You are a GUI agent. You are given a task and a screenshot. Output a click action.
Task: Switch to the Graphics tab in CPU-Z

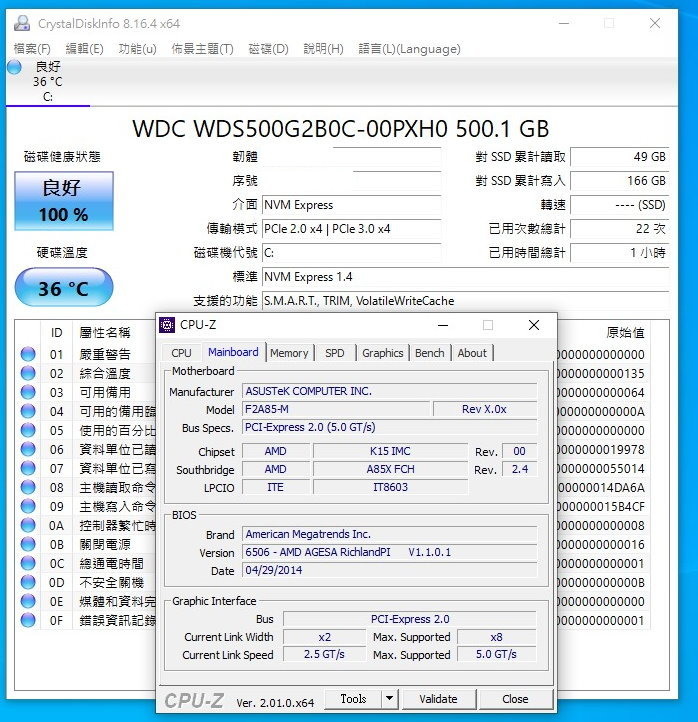click(383, 353)
